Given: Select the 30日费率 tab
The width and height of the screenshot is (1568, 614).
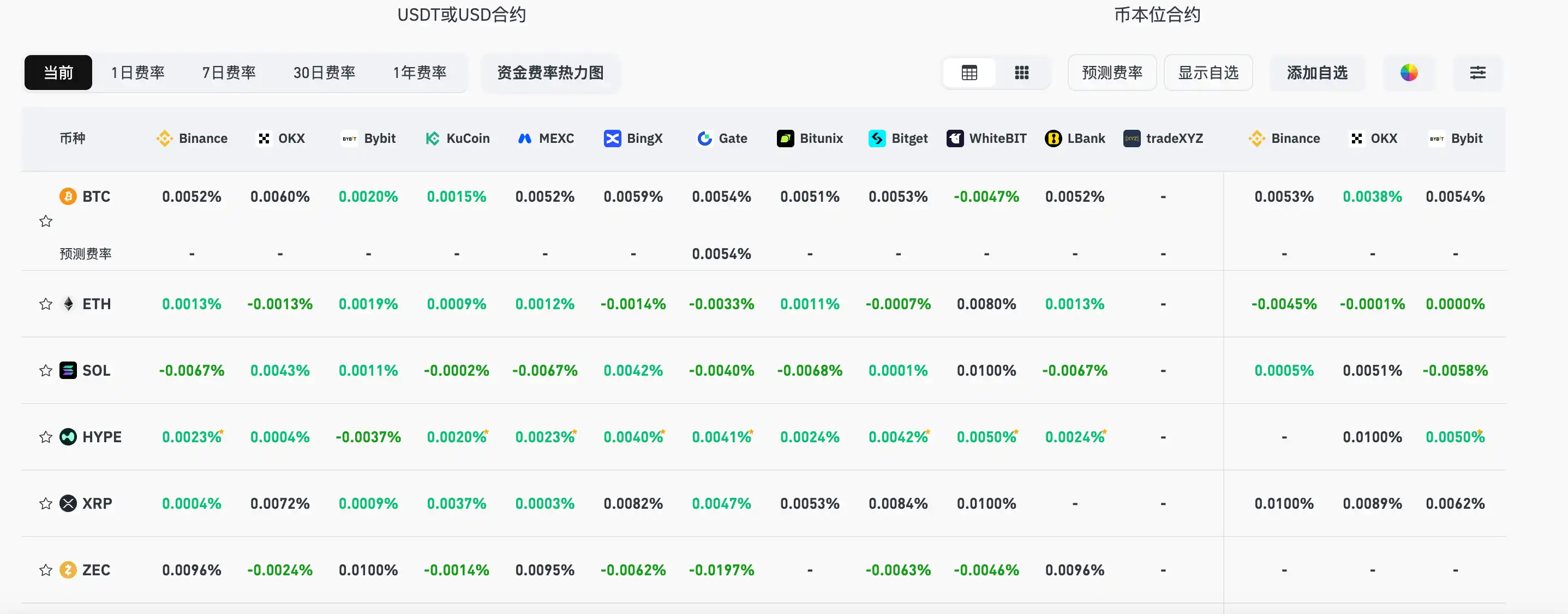Looking at the screenshot, I should point(325,73).
